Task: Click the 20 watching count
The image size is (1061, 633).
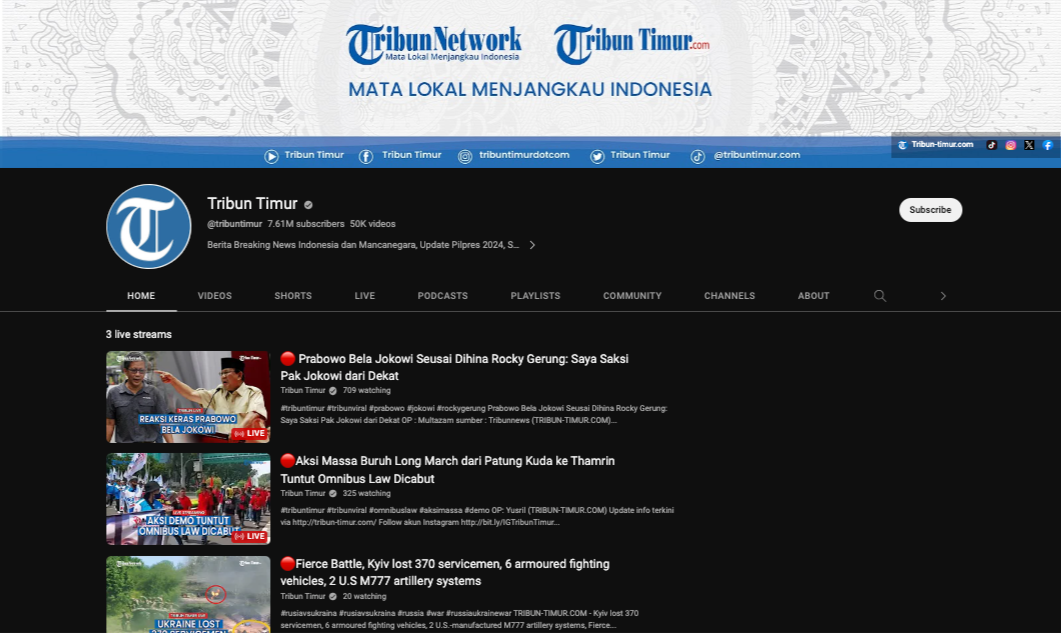Action: (364, 596)
